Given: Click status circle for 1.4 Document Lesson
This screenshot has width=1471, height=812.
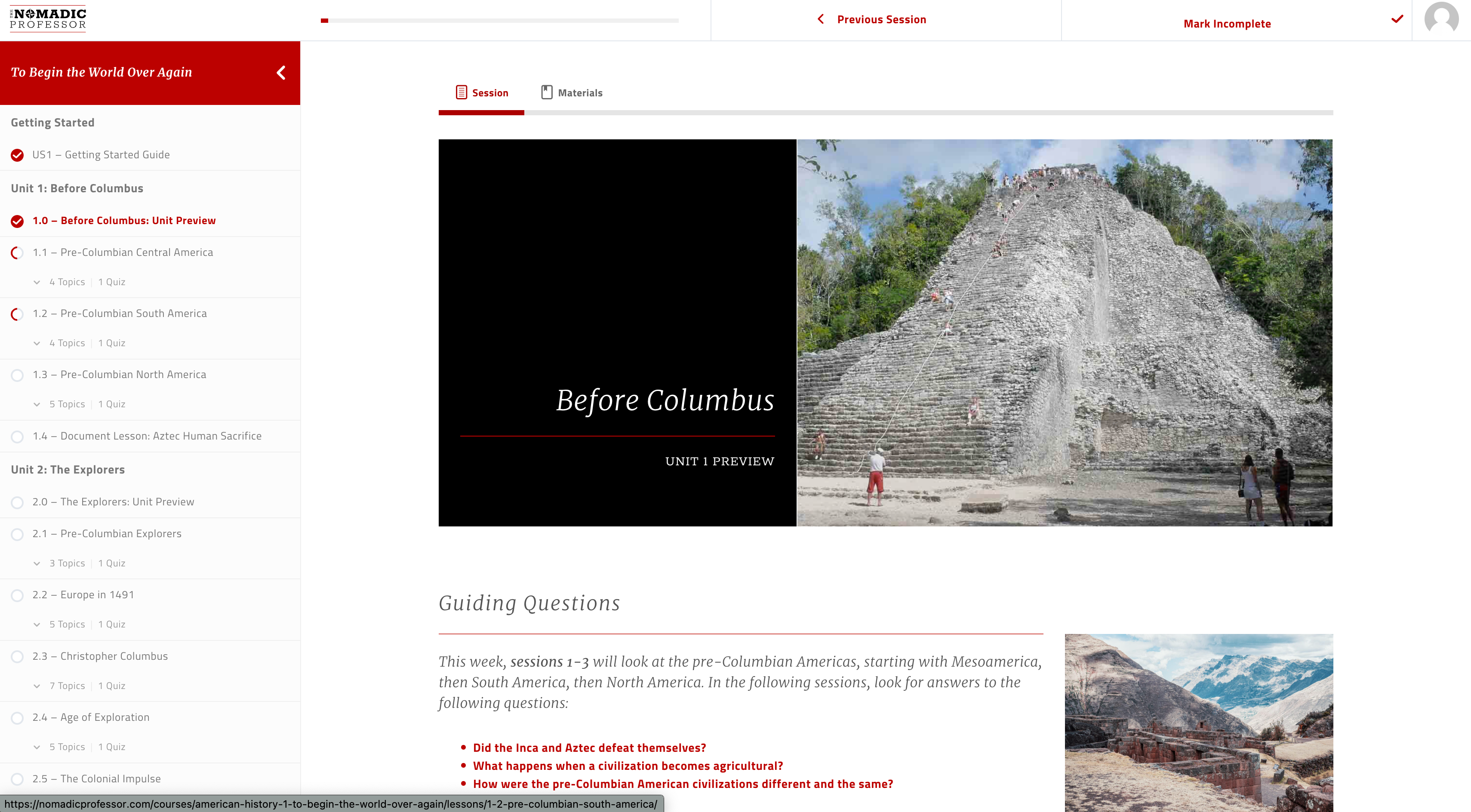Looking at the screenshot, I should (x=18, y=436).
